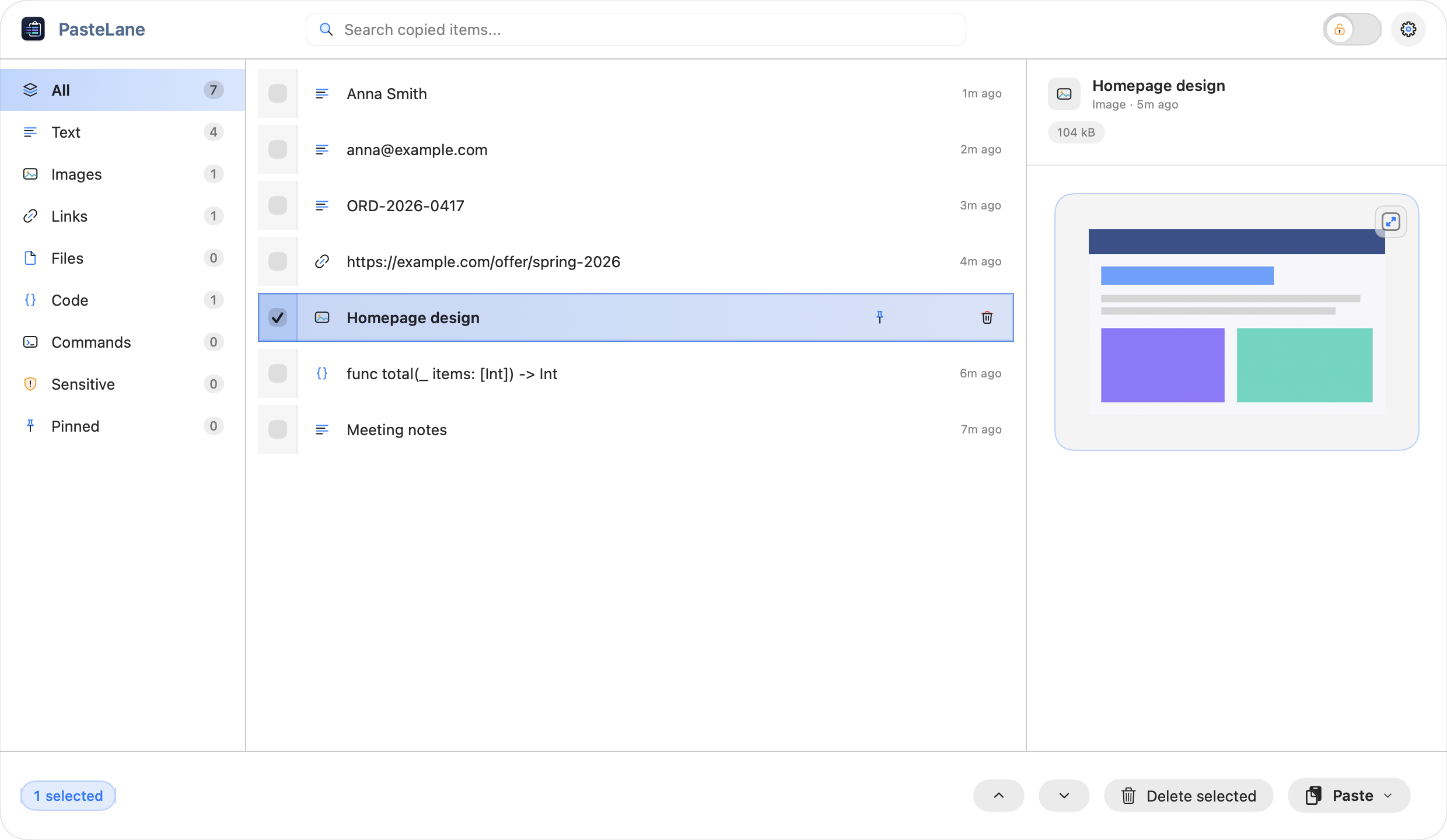Open the Sensitive category
Screen dimensions: 1447x840
(x=123, y=384)
